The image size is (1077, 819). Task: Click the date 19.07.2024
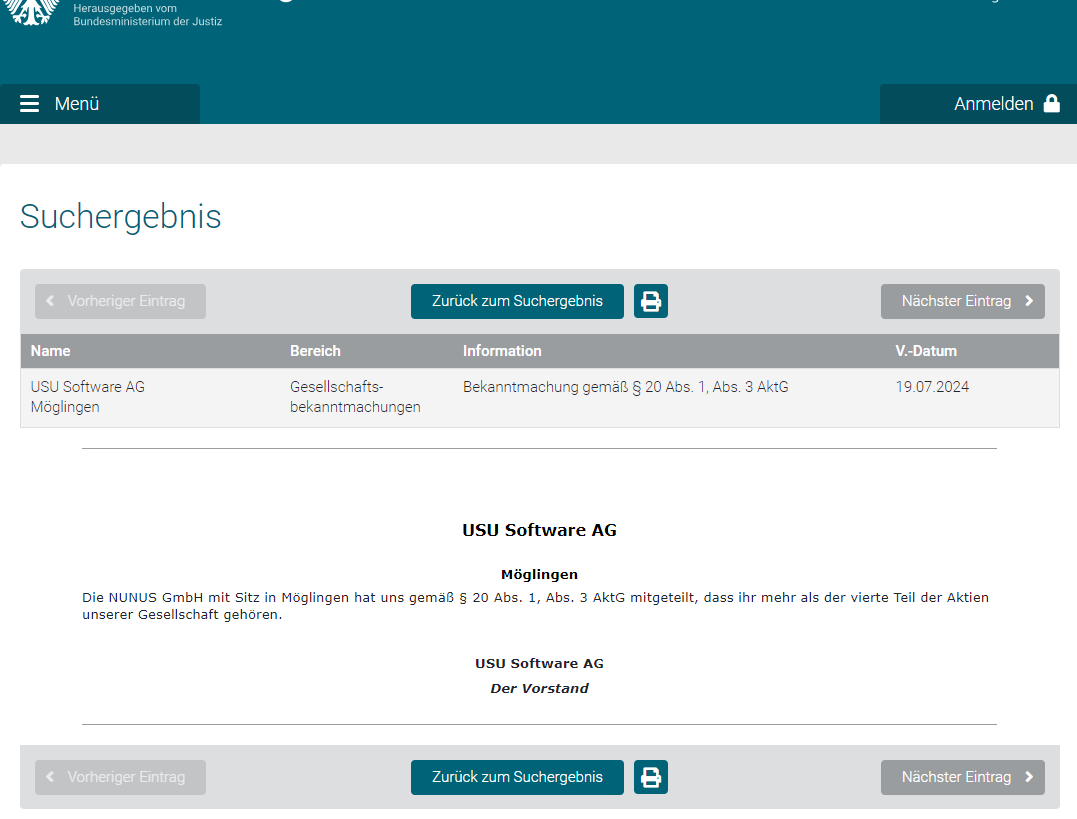(x=932, y=387)
